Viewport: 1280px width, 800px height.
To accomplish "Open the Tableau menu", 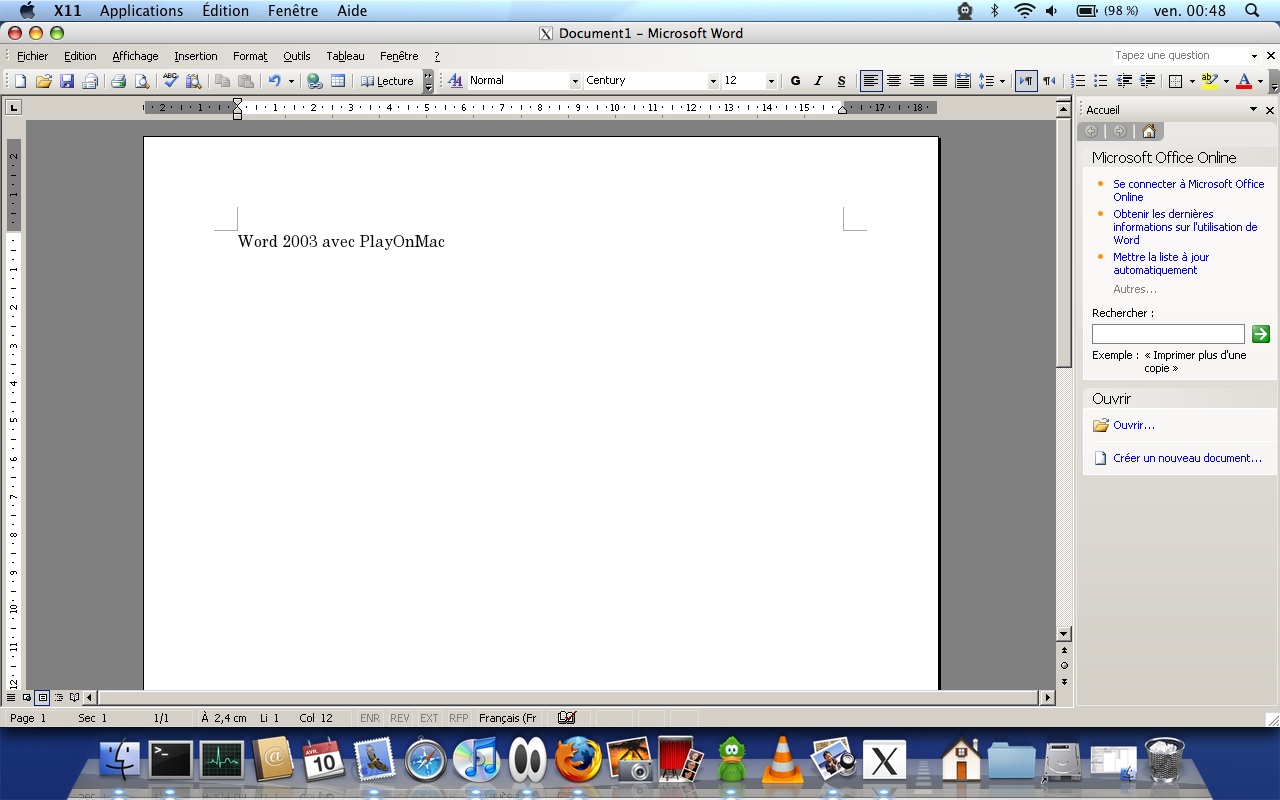I will 346,56.
